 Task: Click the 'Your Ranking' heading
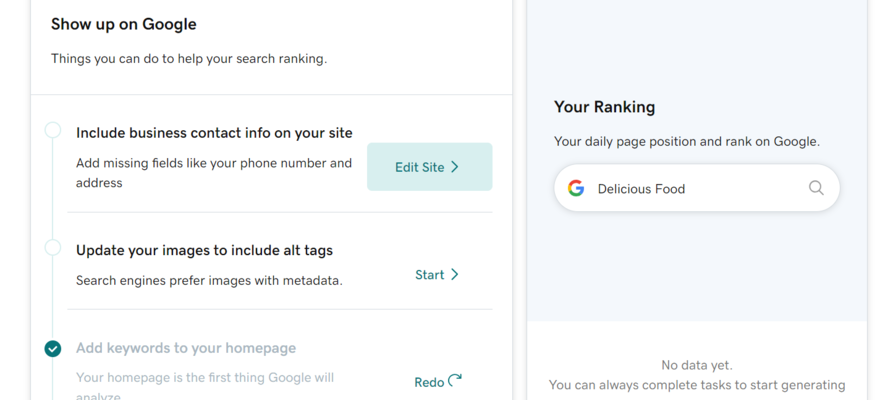[604, 107]
